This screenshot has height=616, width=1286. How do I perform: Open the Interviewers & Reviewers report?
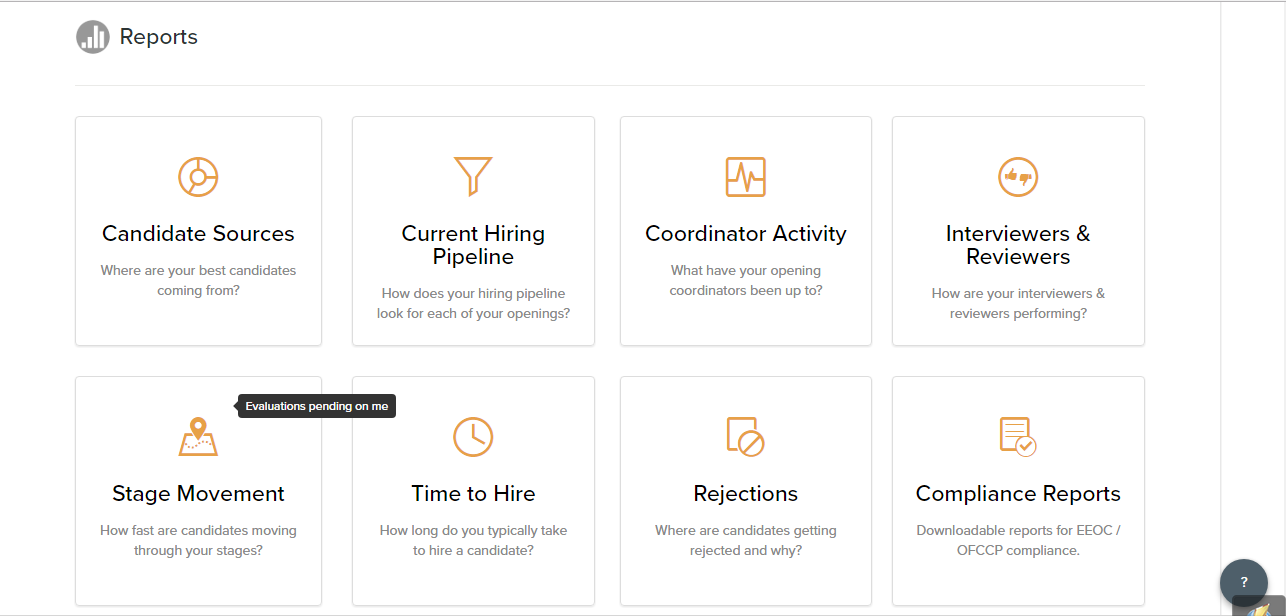[x=1018, y=230]
